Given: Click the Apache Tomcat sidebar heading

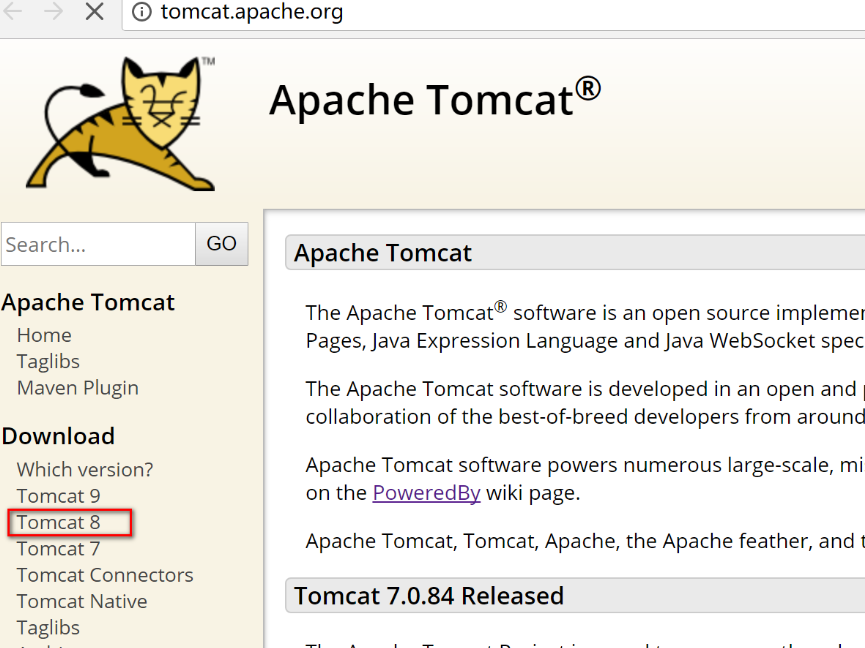Looking at the screenshot, I should [x=88, y=302].
